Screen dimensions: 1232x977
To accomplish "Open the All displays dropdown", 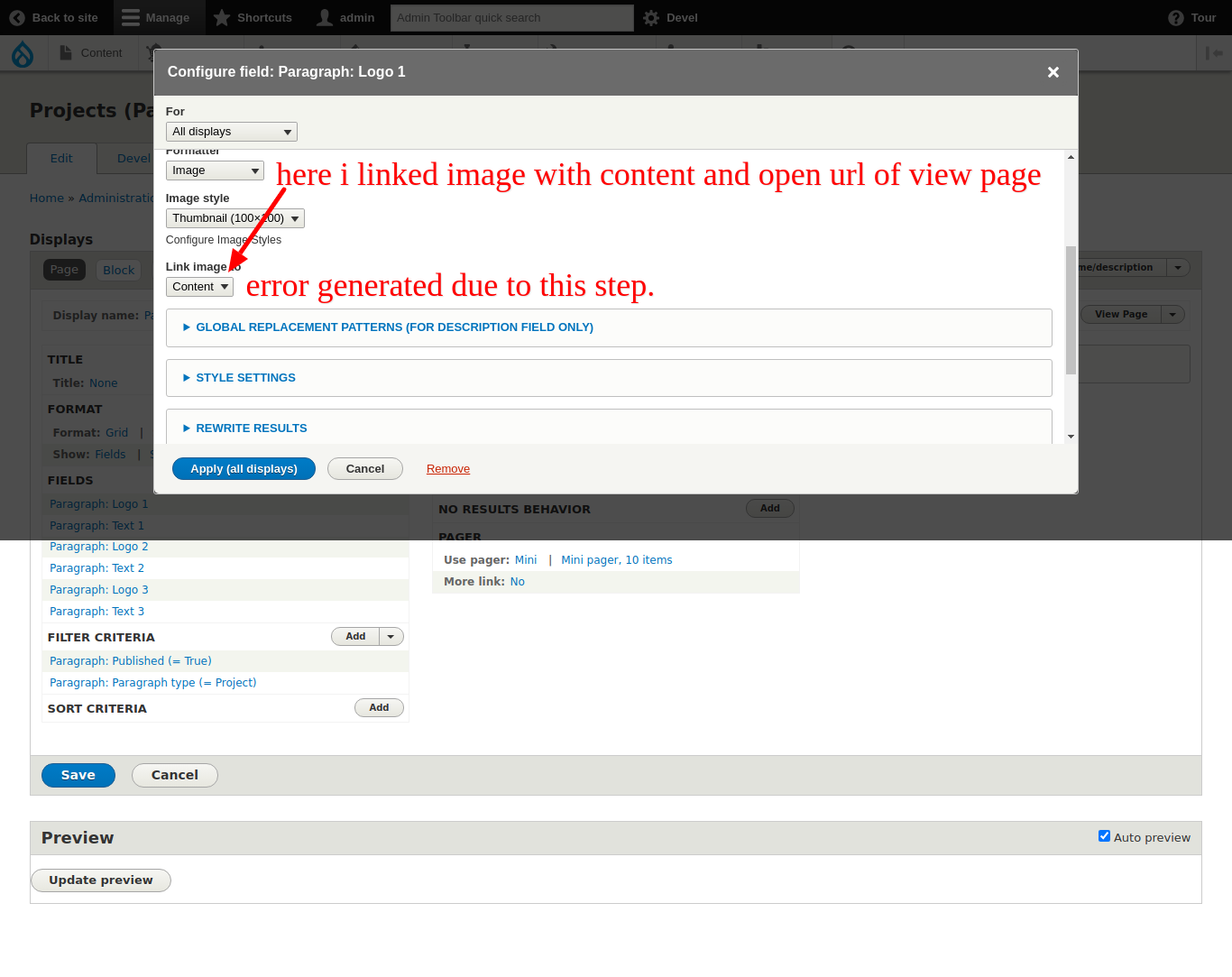I will pyautogui.click(x=231, y=131).
